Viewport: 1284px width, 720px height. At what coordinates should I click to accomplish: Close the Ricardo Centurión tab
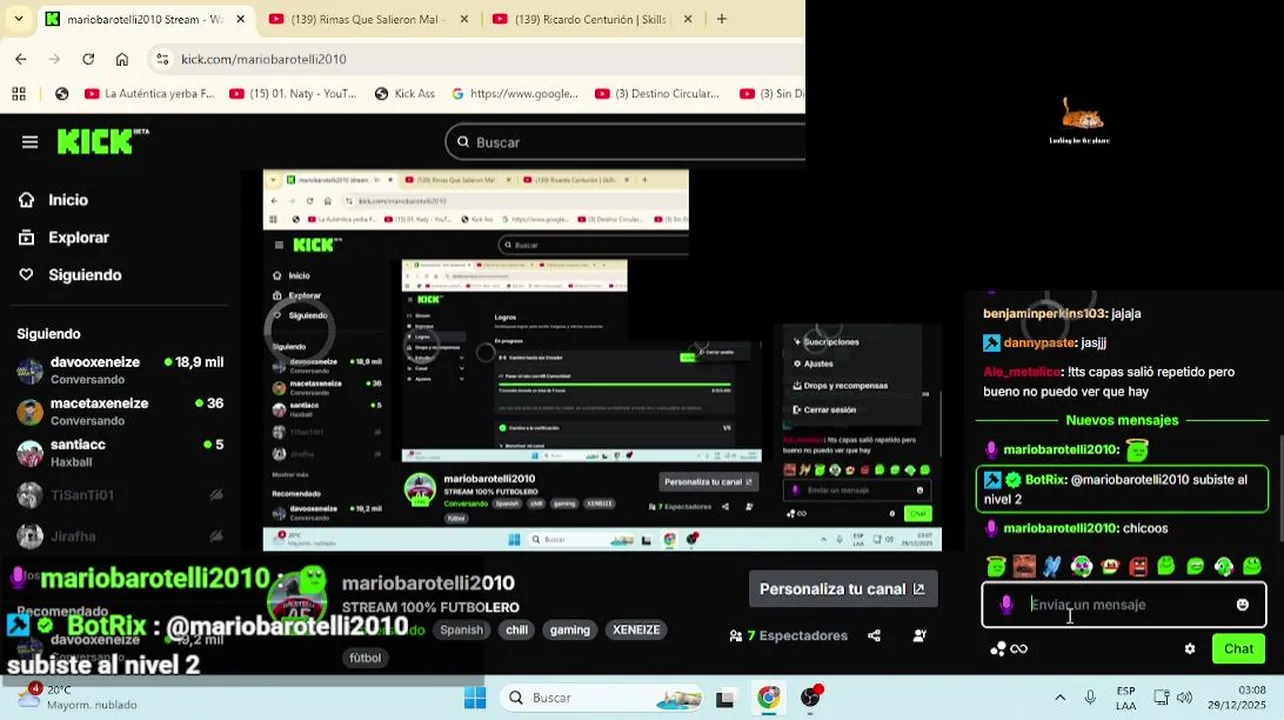click(x=689, y=19)
